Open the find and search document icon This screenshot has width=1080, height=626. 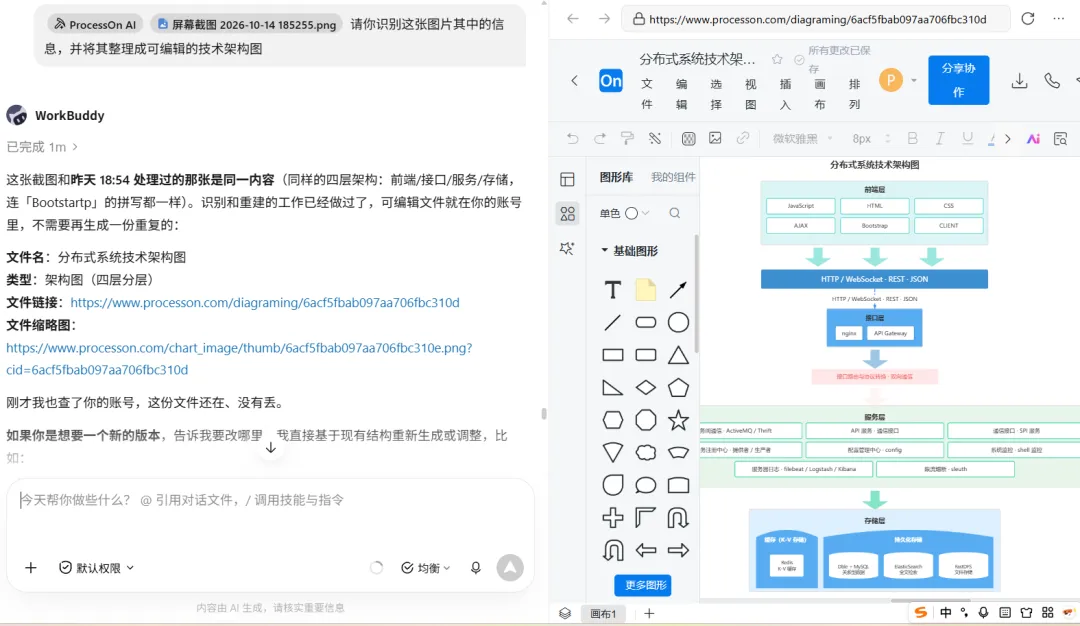[1061, 139]
